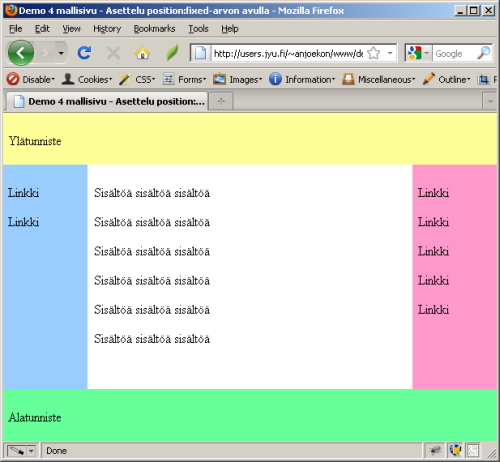Viewport: 500px width, 462px height.
Task: Click the status bar tool icon on the left
Action: 16,451
